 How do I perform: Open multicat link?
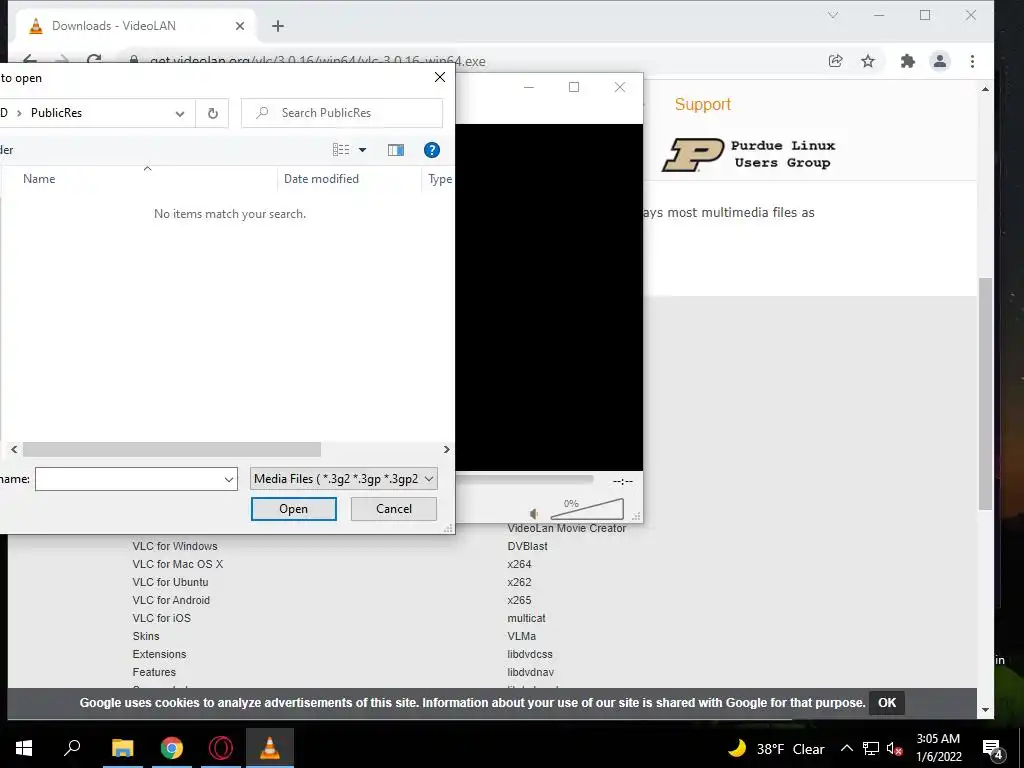pyautogui.click(x=526, y=618)
